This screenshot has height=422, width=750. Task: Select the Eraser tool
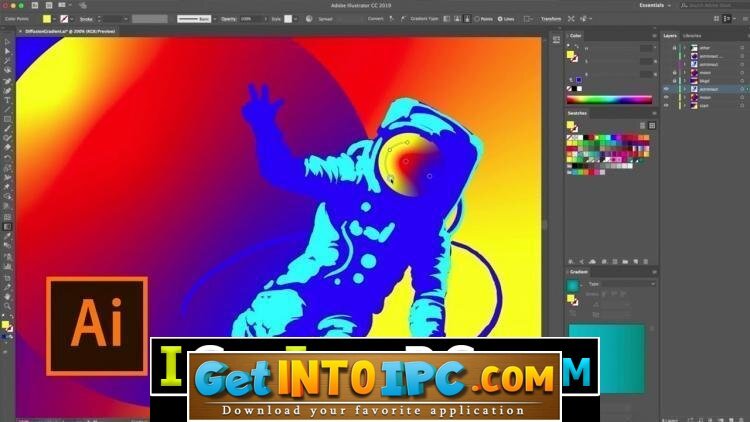click(7, 147)
